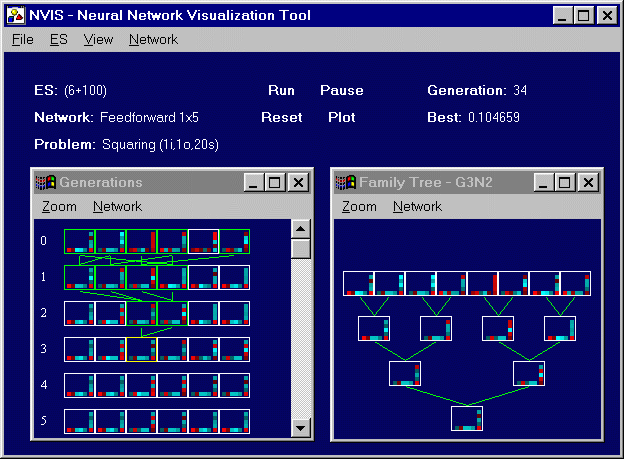Select the yellow-outlined network in generation 3
Image resolution: width=624 pixels, height=459 pixels.
point(141,349)
